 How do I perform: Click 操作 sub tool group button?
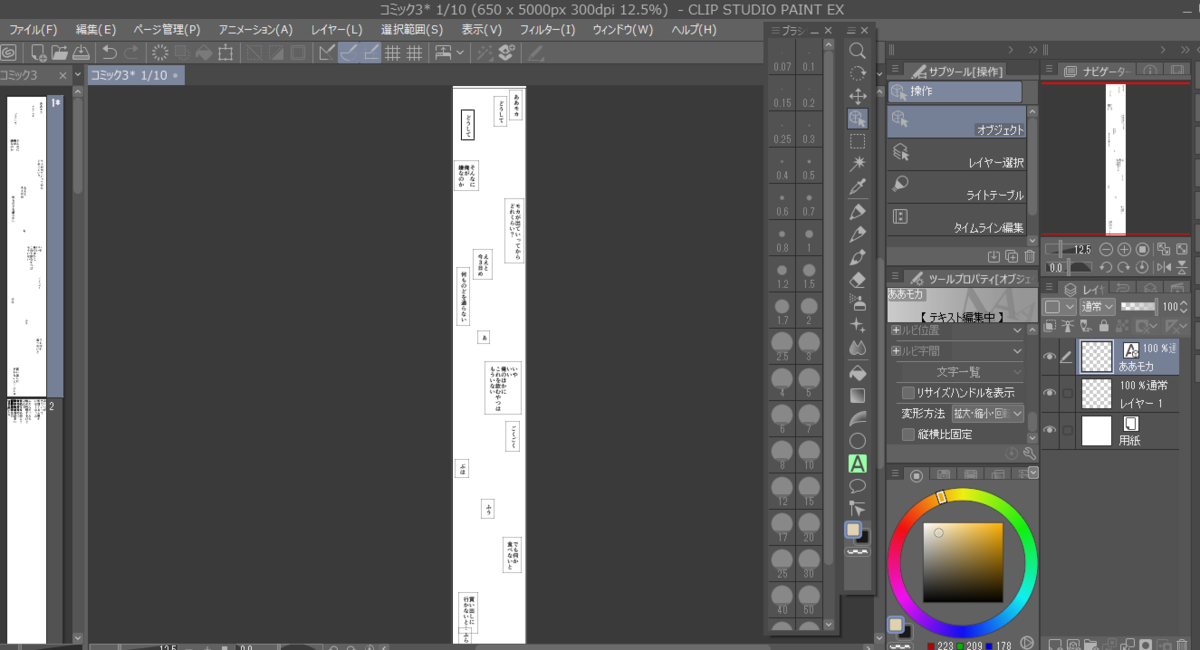955,91
